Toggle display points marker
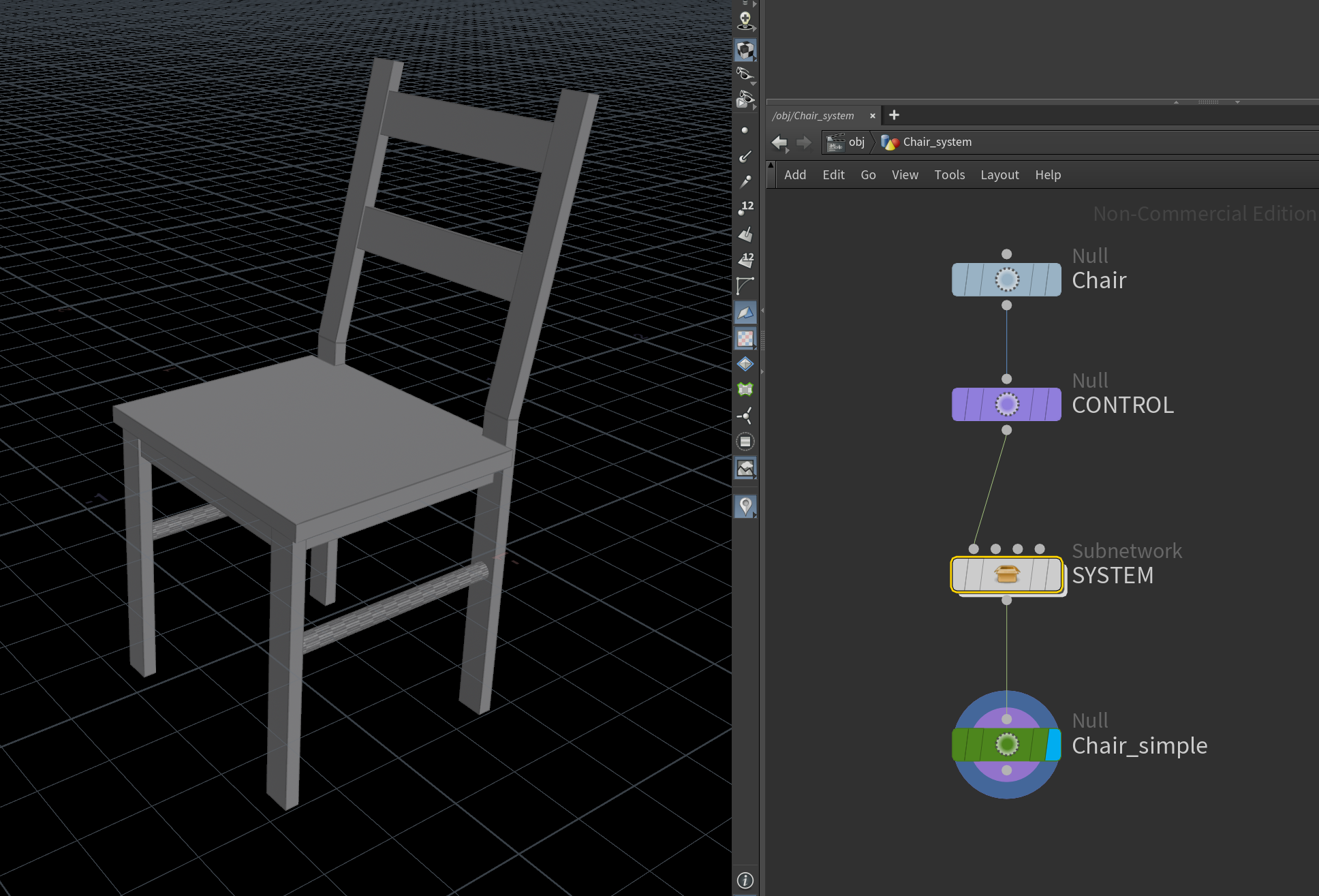Screen dimensions: 1319x896 [745, 130]
